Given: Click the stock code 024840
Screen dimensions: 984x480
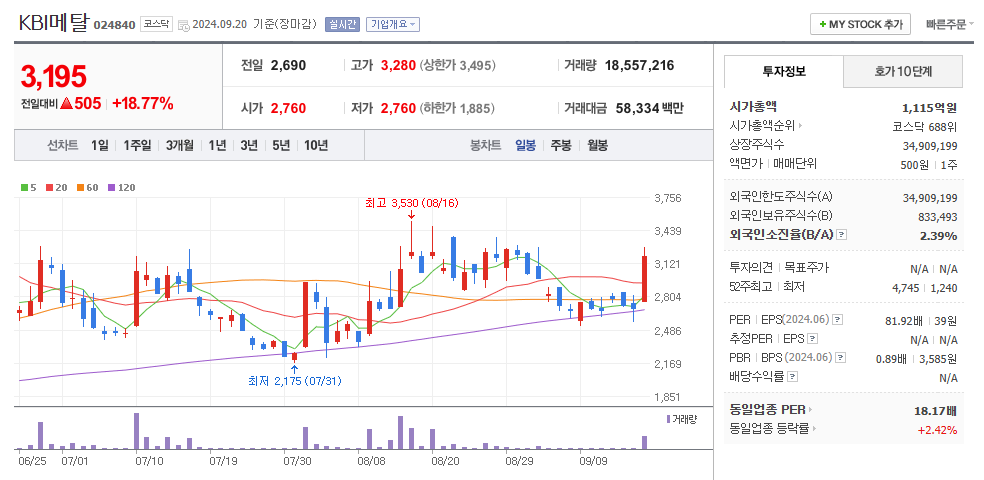Looking at the screenshot, I should [x=114, y=25].
